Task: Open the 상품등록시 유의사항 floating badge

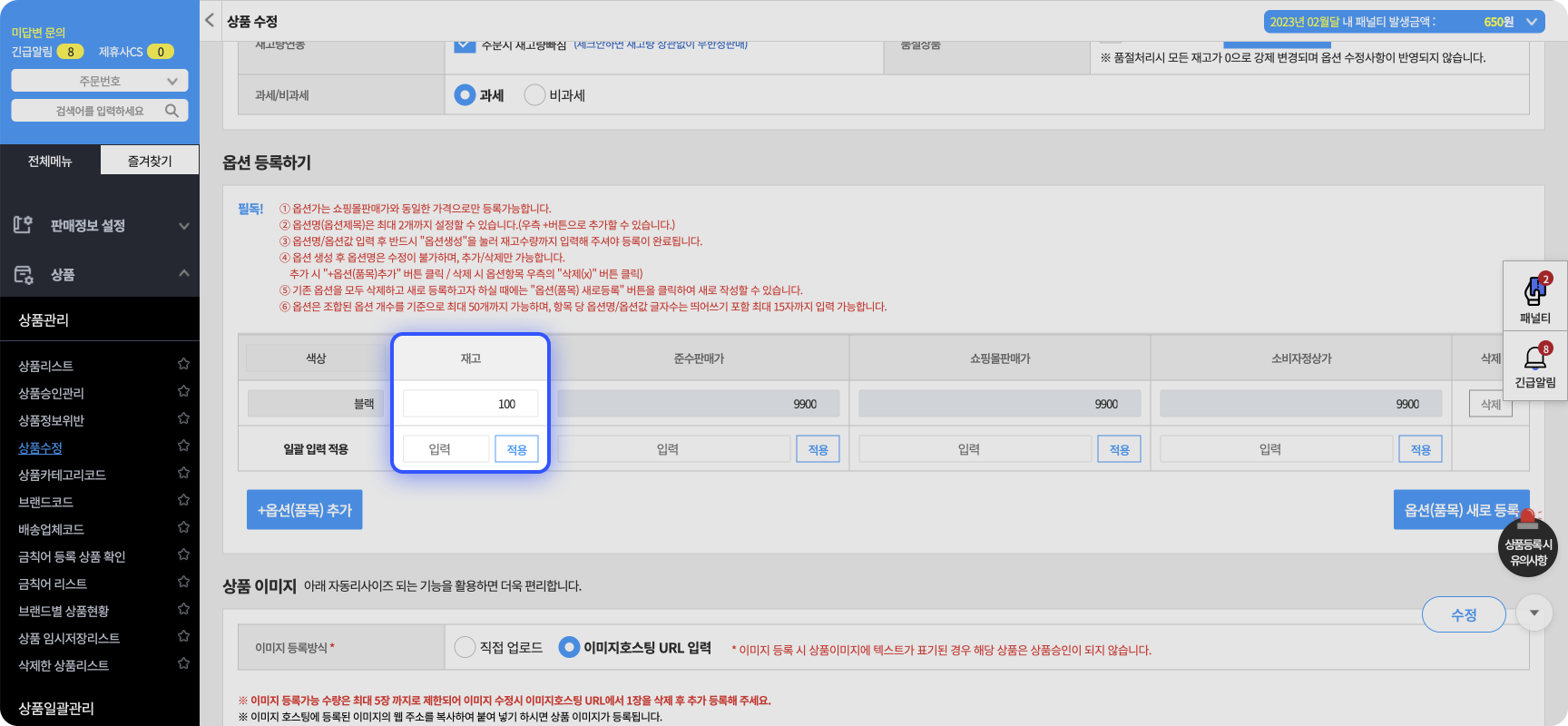Action: point(1528,550)
